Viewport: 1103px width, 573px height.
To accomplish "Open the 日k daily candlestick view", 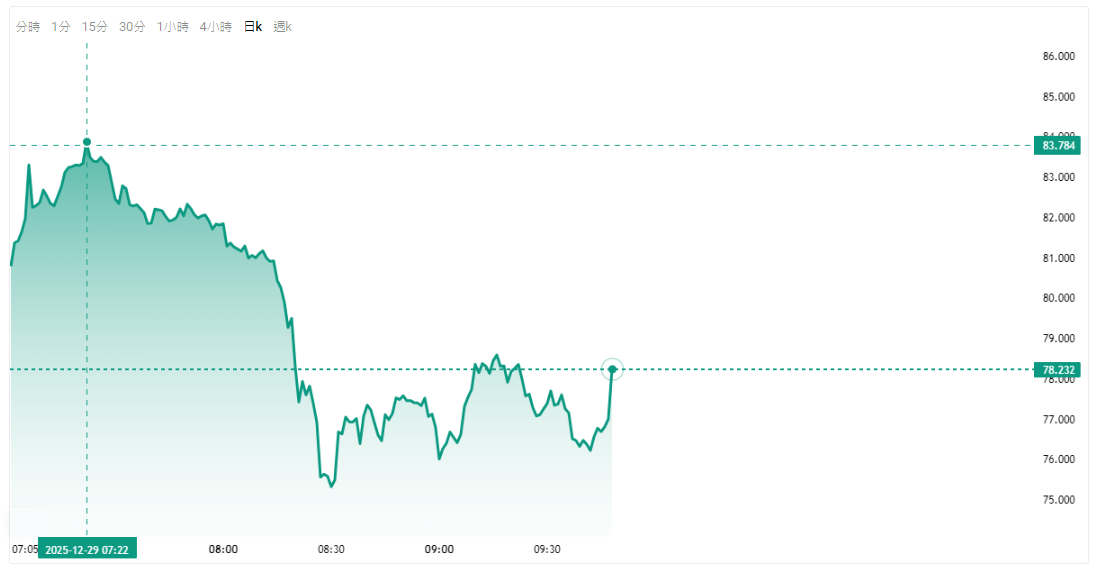I will 254,27.
